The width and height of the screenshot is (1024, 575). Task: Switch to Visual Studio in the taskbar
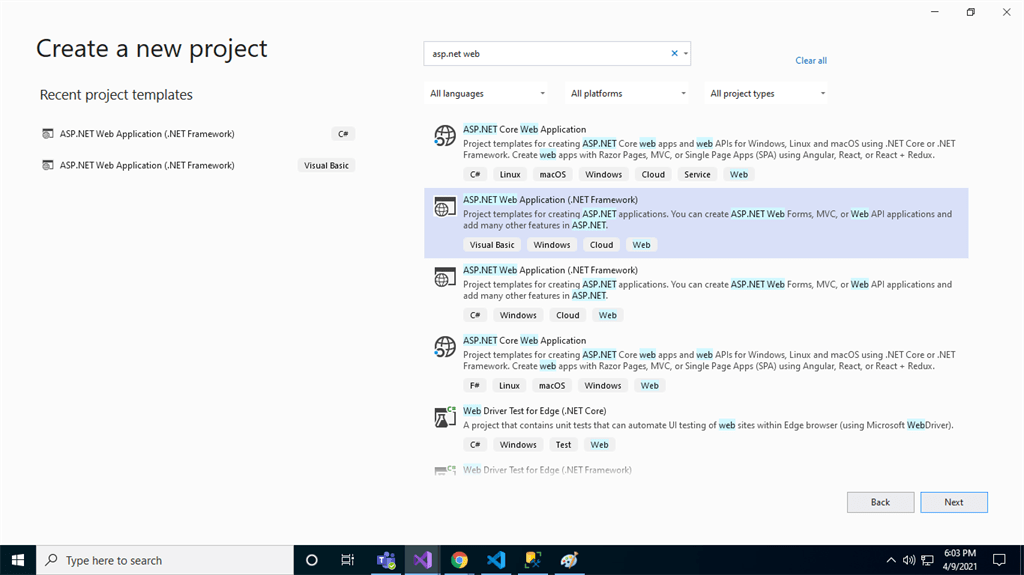point(423,560)
